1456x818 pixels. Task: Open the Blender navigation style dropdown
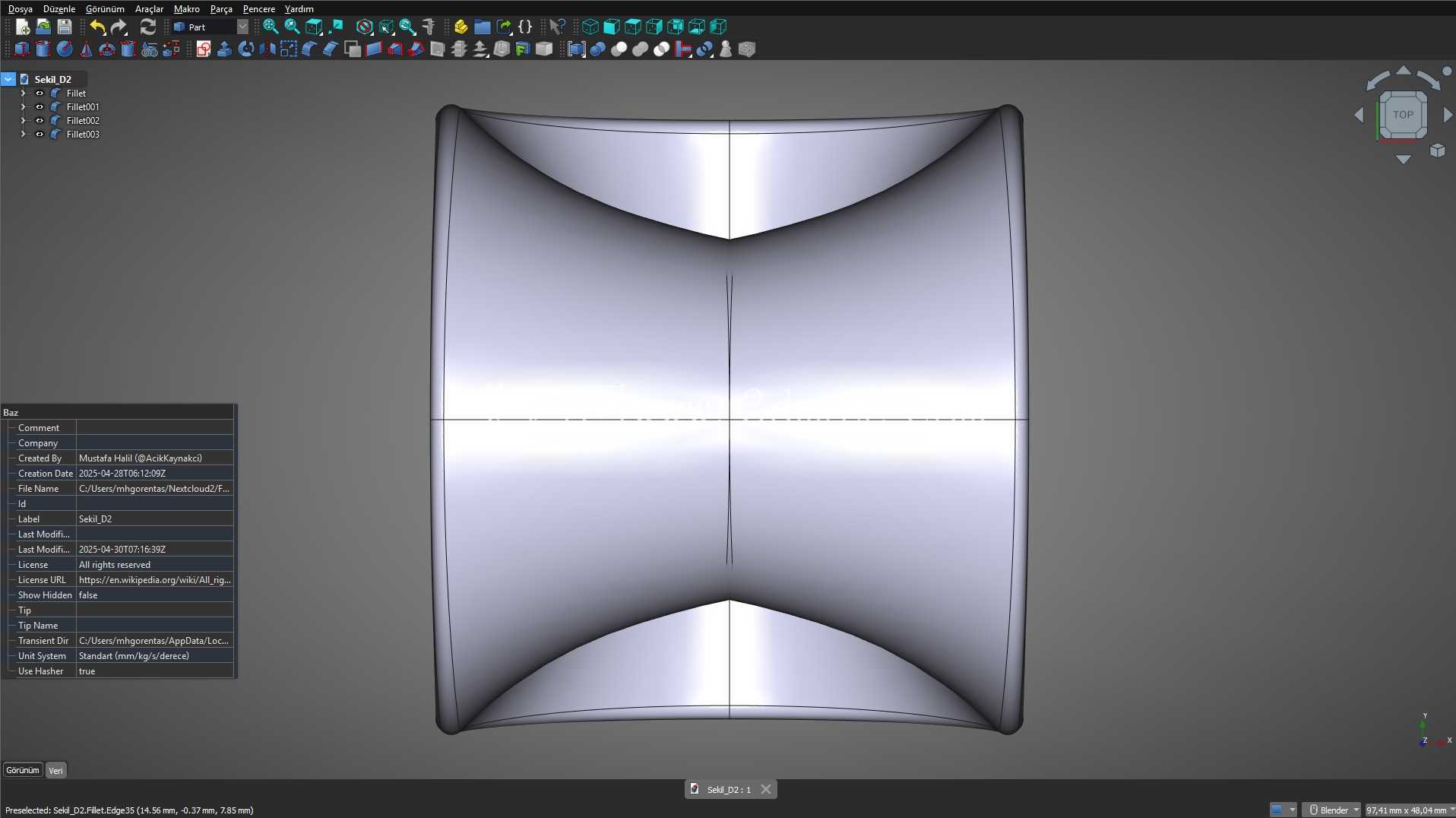tap(1331, 810)
